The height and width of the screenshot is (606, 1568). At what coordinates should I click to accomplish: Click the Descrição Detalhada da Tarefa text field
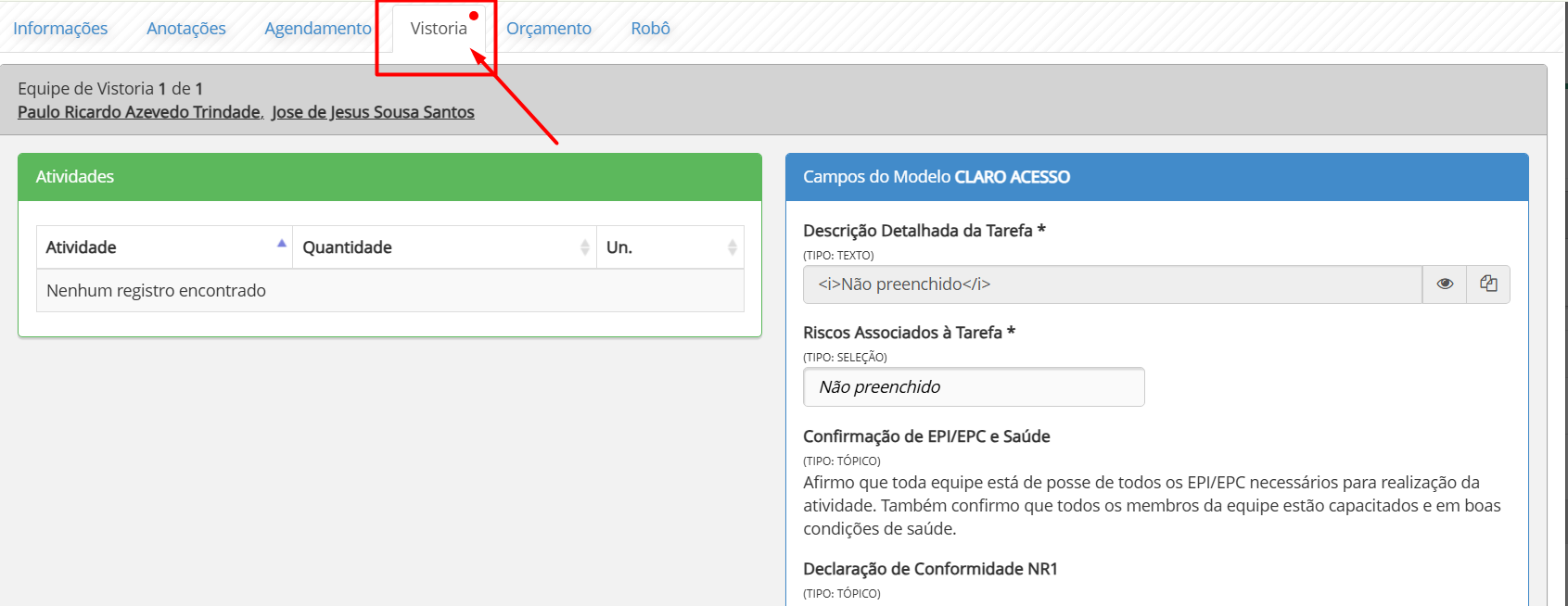[1111, 284]
